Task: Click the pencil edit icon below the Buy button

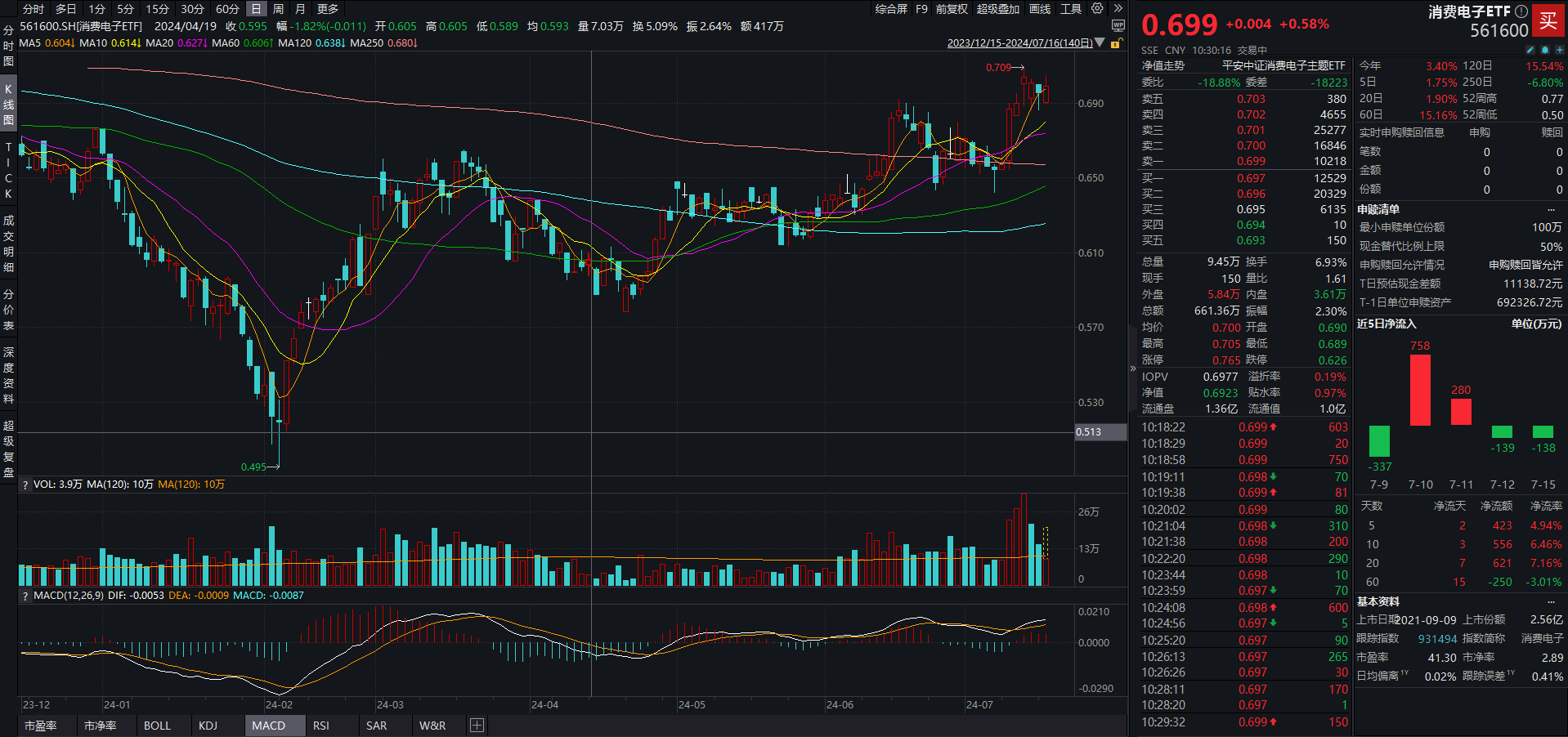Action: click(1530, 49)
